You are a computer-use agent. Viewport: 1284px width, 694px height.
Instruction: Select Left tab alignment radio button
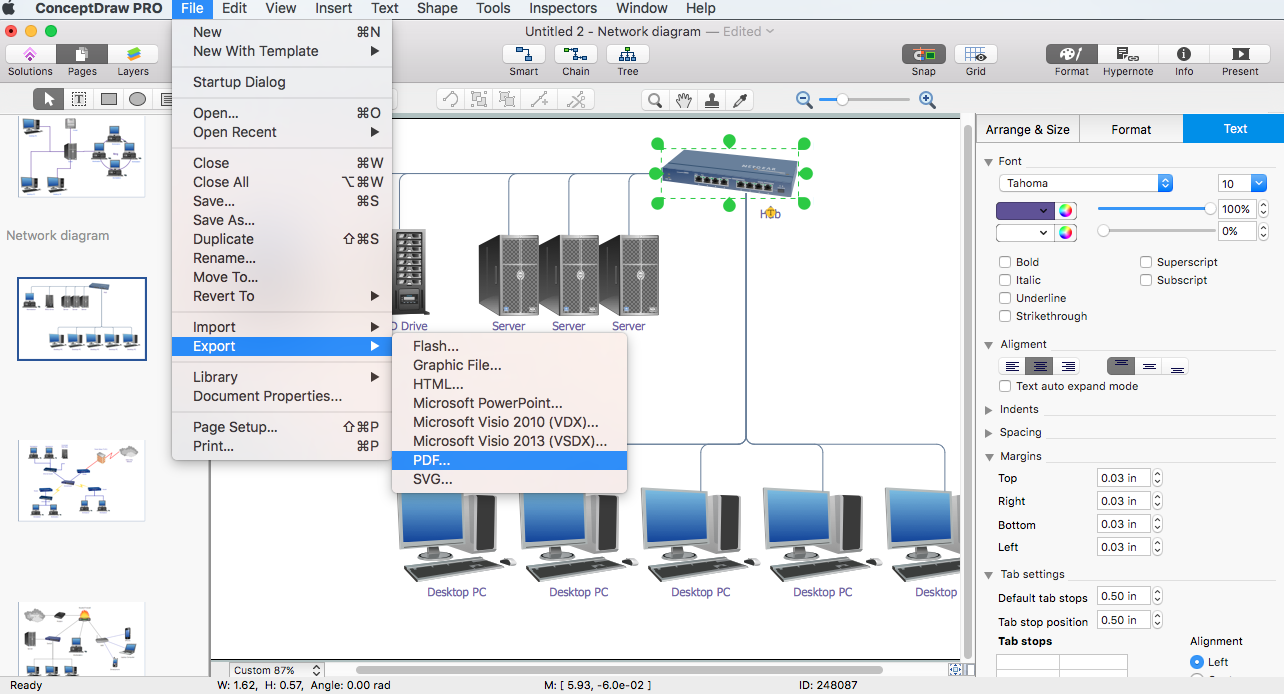1197,662
